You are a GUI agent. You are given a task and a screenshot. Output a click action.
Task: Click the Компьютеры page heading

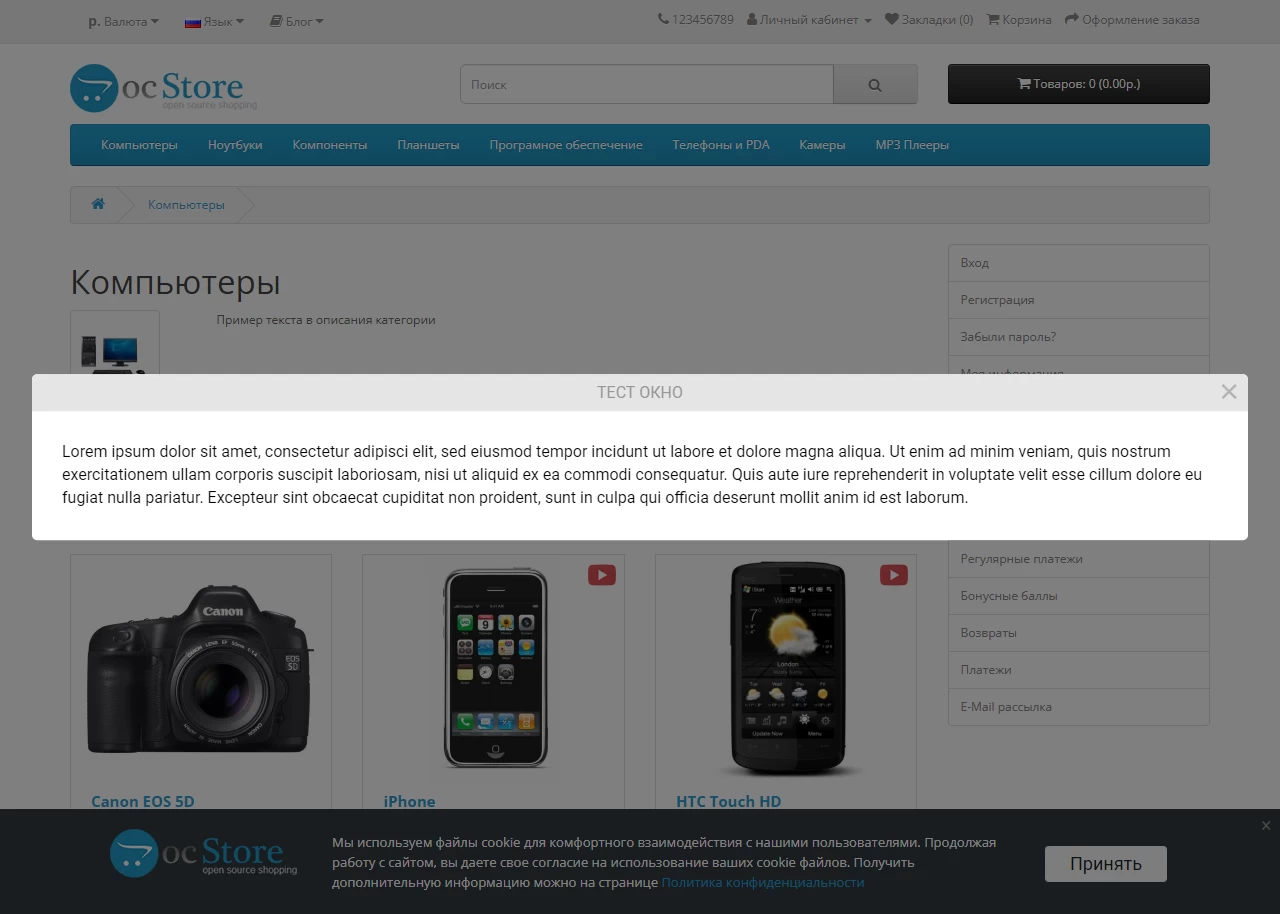pyautogui.click(x=175, y=282)
